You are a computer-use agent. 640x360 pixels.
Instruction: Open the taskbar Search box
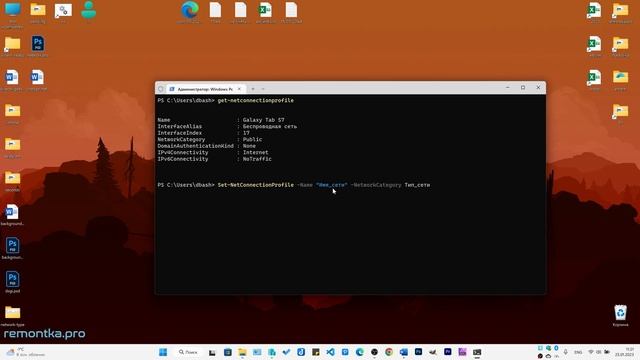[188, 352]
